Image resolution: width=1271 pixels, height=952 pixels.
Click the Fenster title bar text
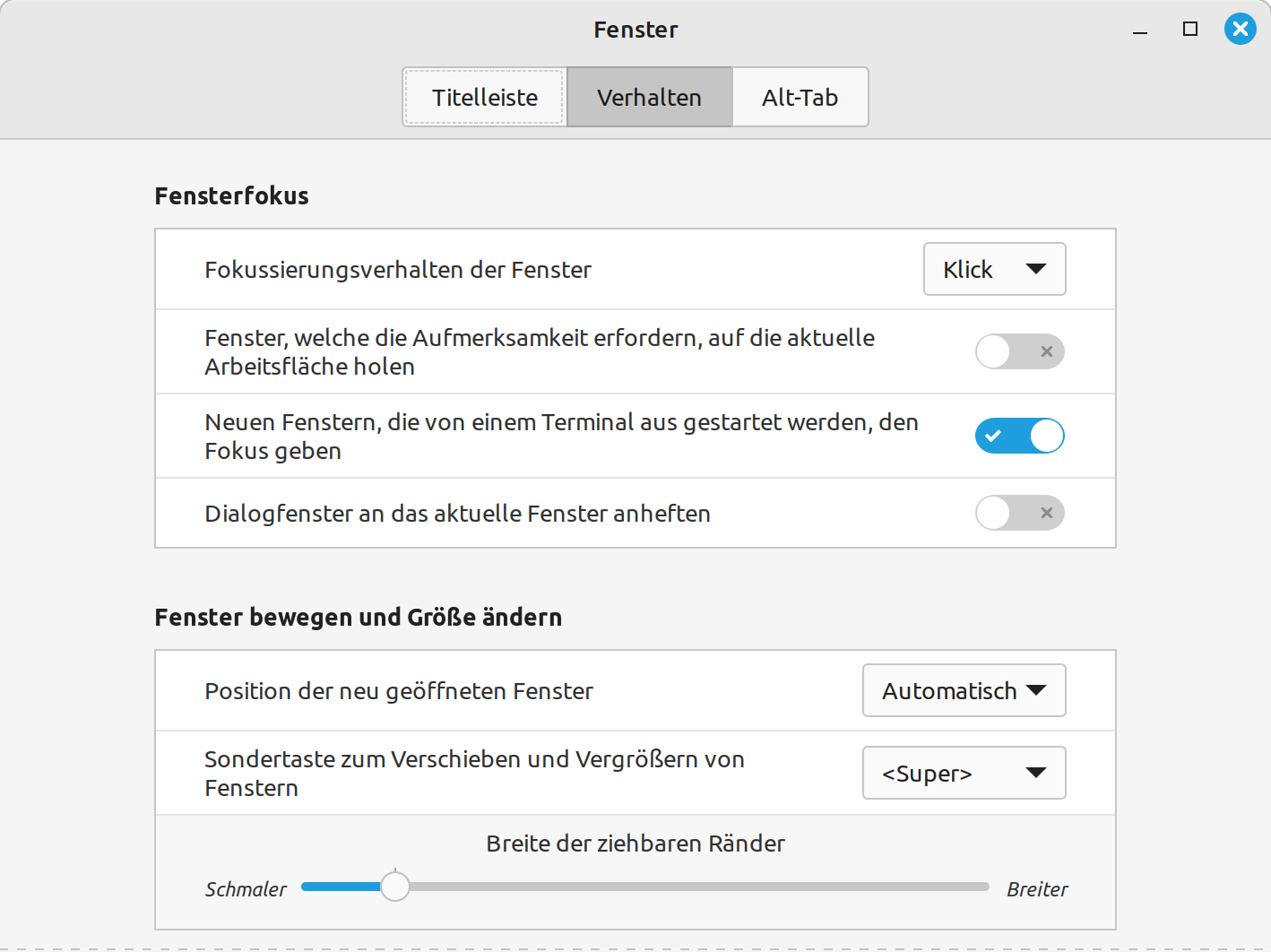[635, 30]
